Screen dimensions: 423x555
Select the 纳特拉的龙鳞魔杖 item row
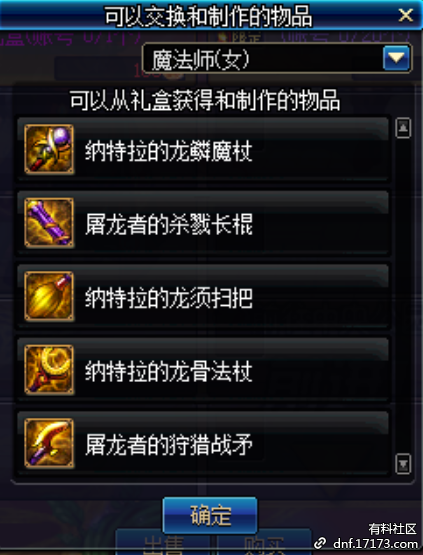coord(204,149)
